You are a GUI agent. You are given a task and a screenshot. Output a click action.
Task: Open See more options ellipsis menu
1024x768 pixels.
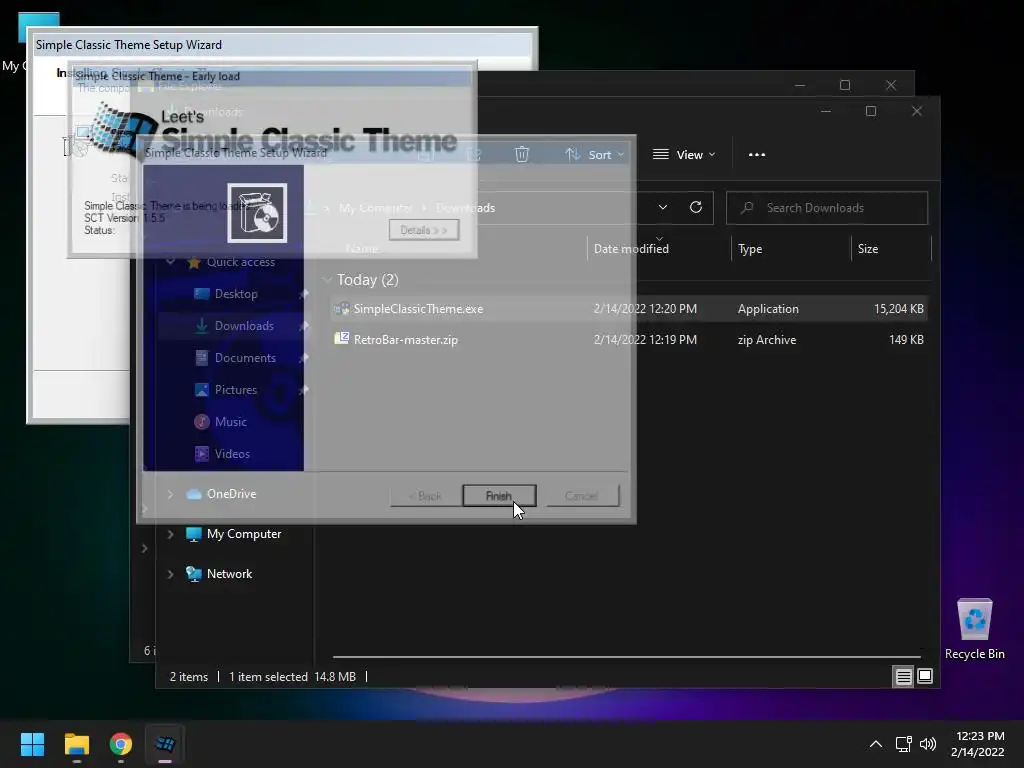tap(757, 155)
